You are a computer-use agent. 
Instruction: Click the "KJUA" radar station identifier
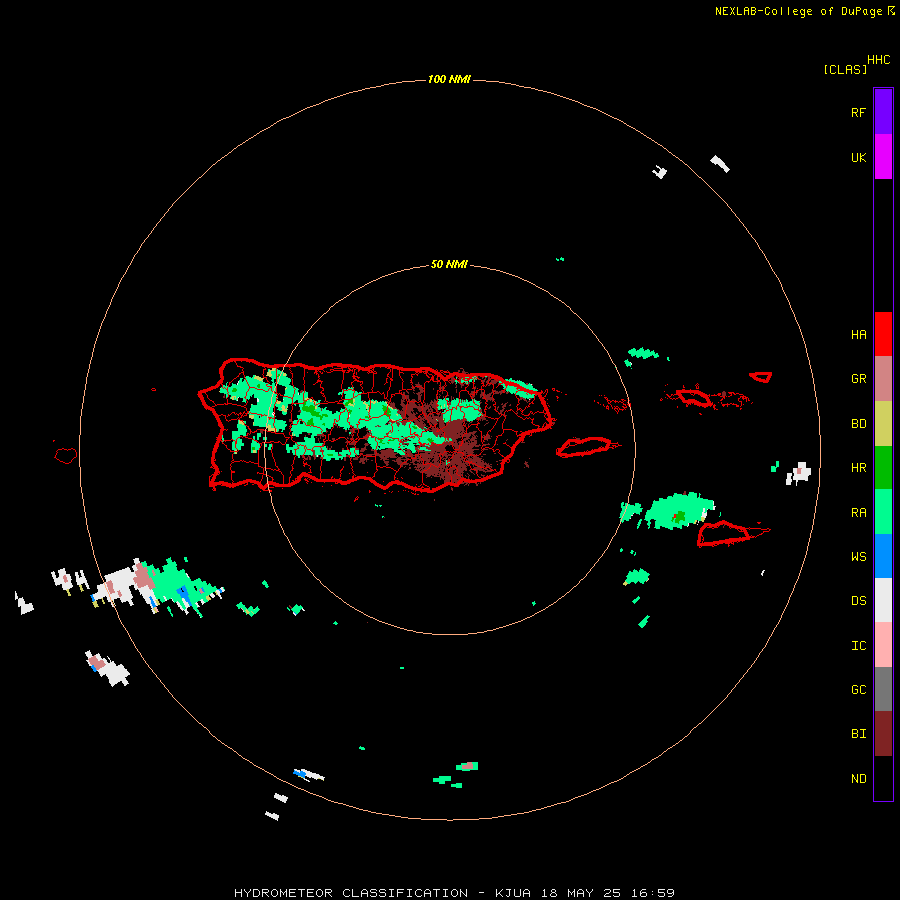[x=513, y=893]
